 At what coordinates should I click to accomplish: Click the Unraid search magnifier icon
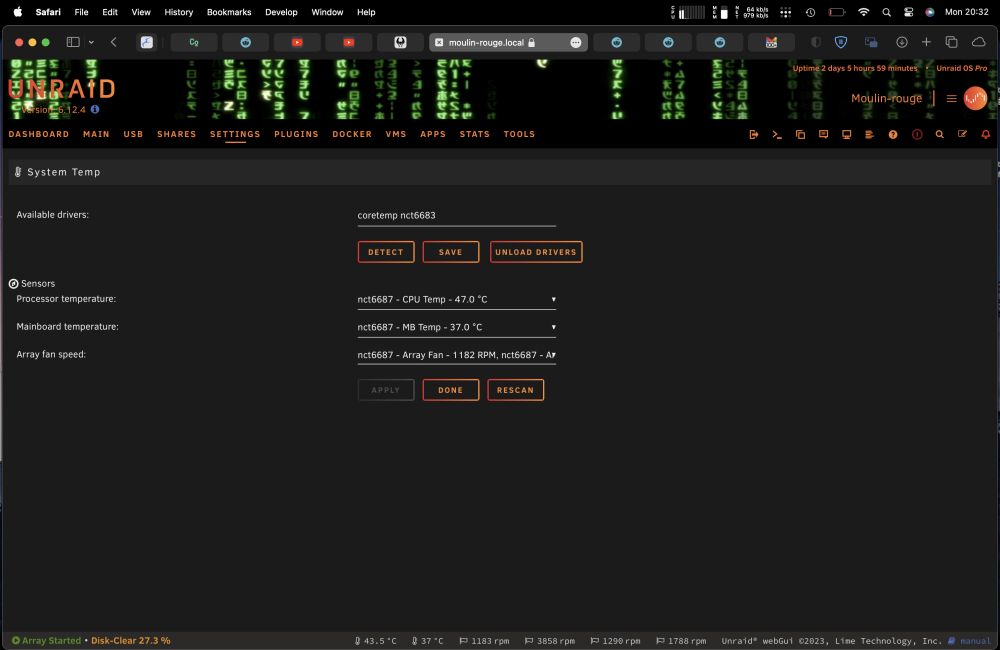(x=939, y=135)
